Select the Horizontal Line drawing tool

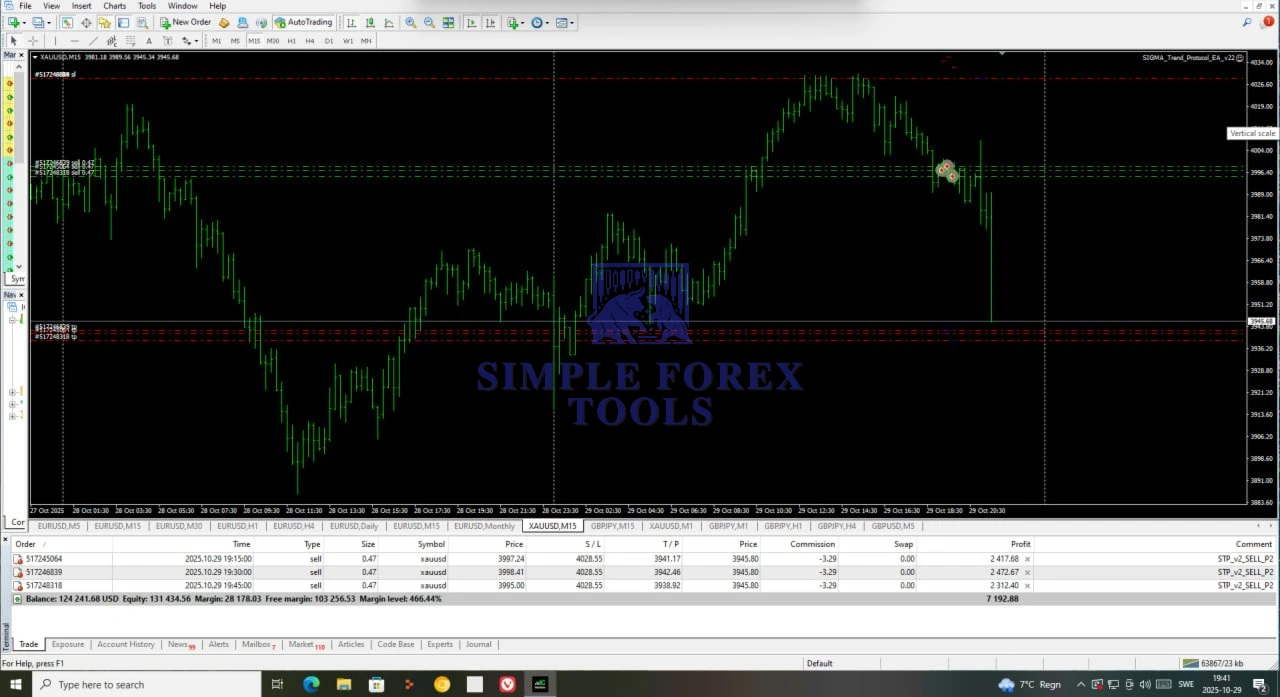point(73,41)
